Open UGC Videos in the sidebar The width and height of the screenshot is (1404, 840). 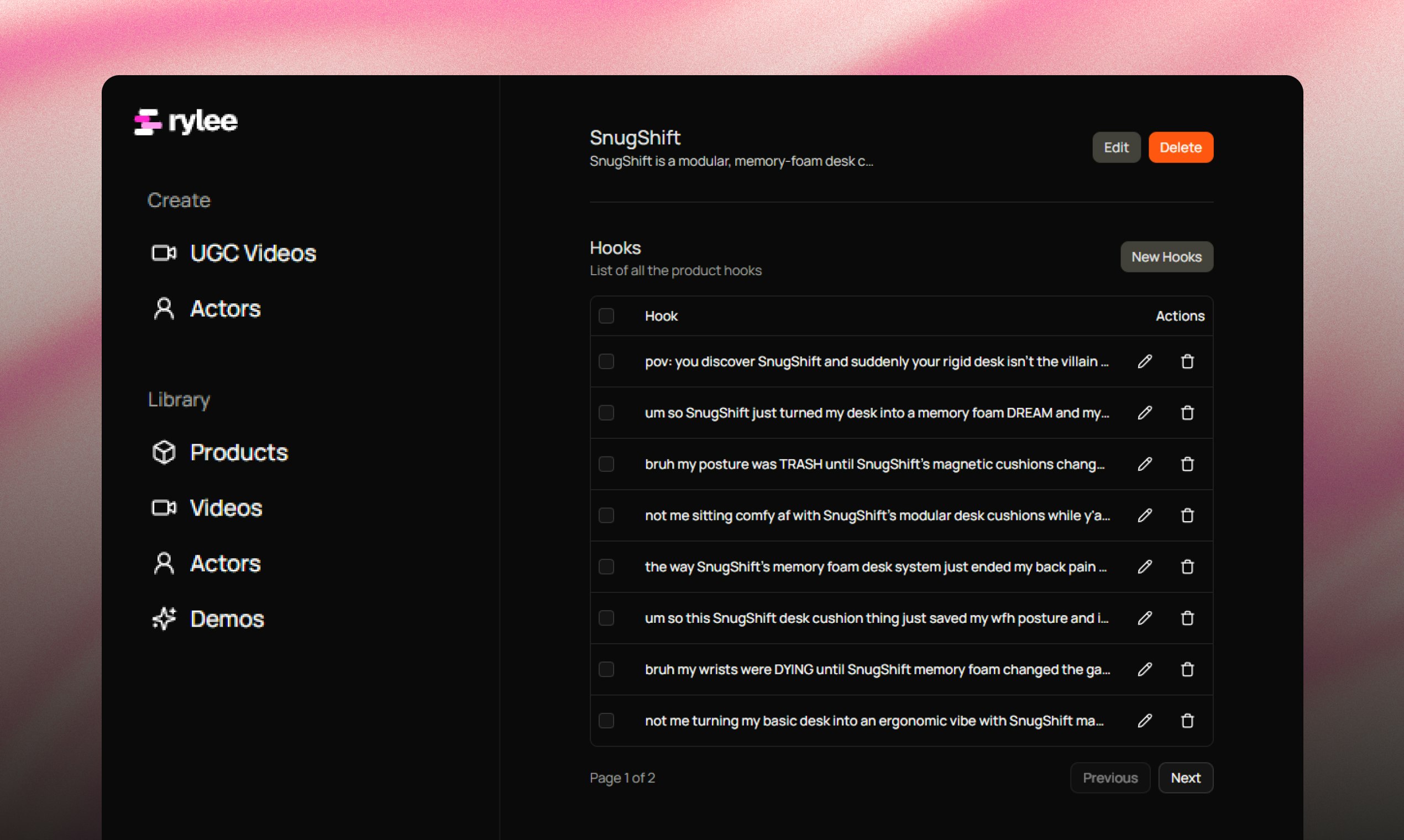234,253
